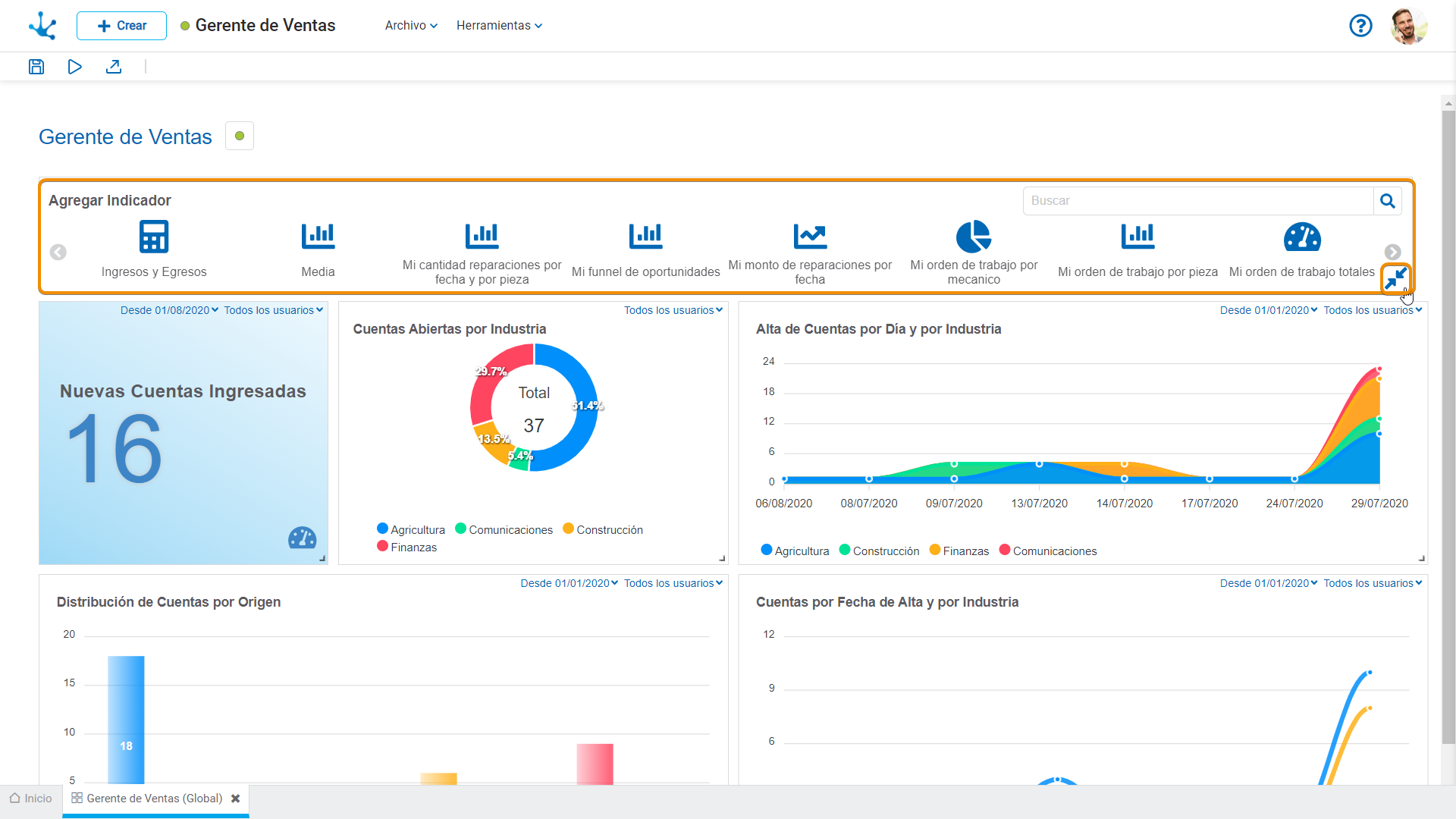Screen dimensions: 1456x819
Task: Add the Mi monto de reparaciones por fecha indicator
Action: pyautogui.click(x=810, y=237)
